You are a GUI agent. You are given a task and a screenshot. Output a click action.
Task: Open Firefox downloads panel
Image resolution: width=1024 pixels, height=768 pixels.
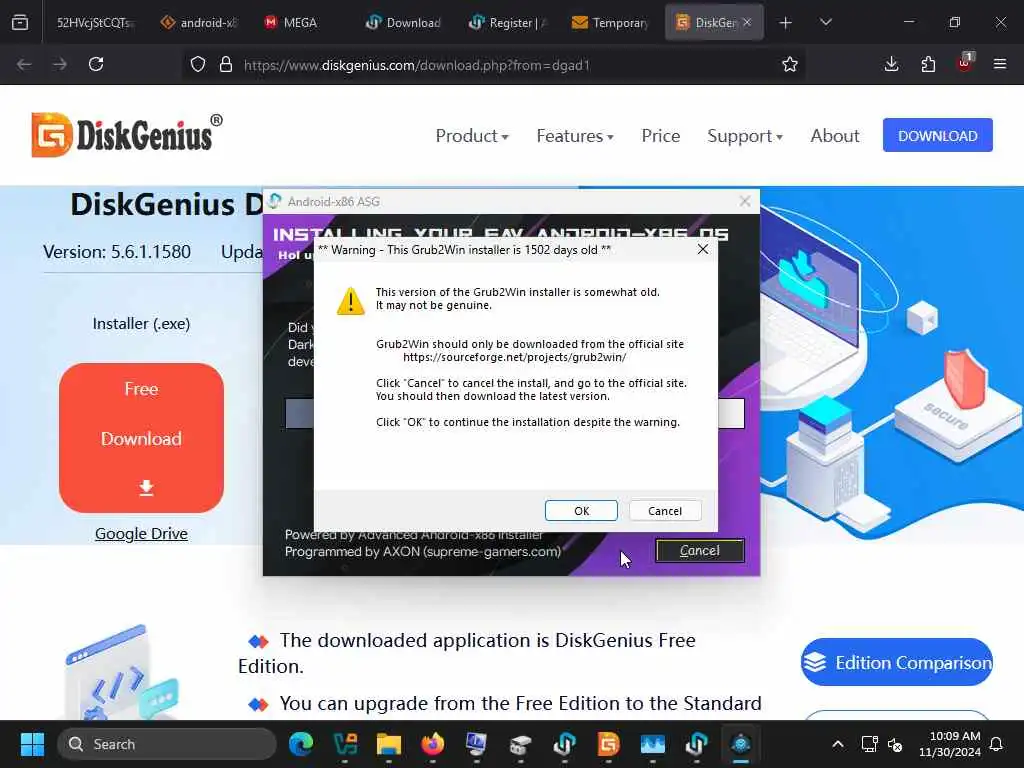pos(891,64)
